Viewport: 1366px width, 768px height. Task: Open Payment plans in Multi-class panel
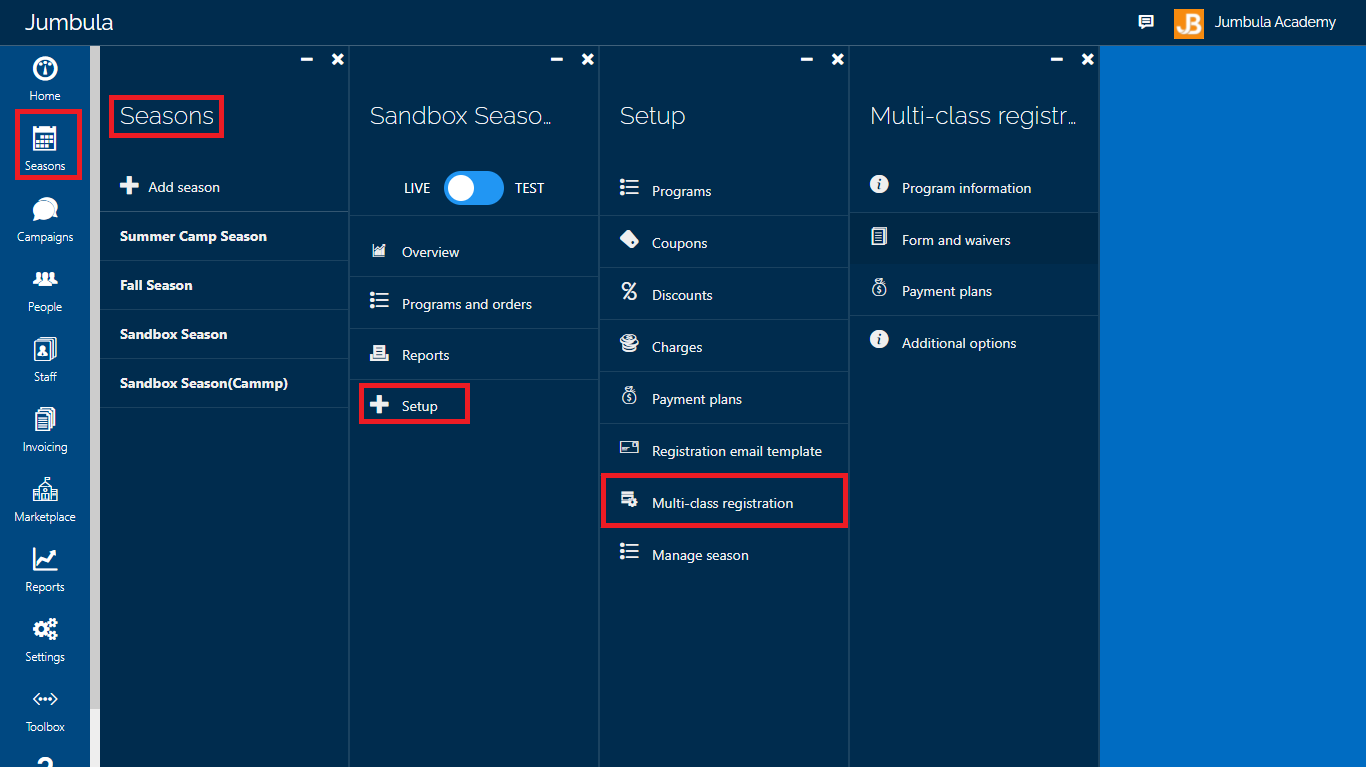[x=974, y=291]
